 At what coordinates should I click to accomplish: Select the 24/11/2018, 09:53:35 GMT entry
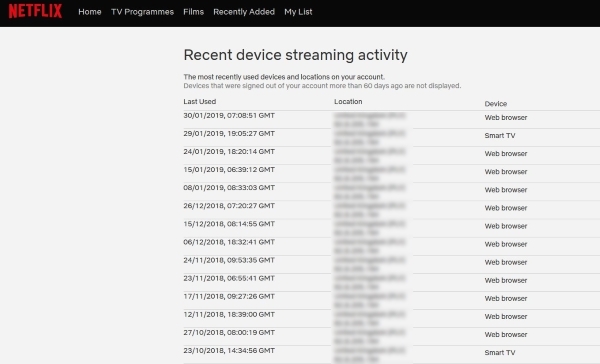coord(229,260)
